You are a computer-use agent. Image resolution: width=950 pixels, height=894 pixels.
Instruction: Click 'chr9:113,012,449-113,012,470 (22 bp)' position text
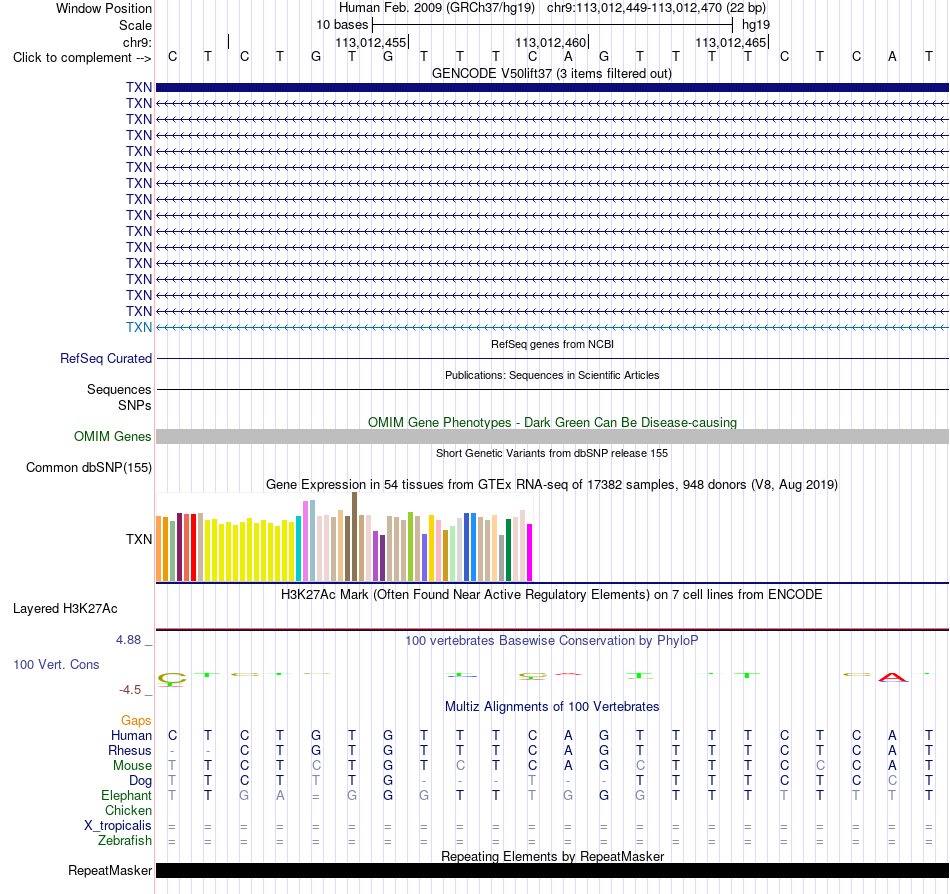coord(656,8)
